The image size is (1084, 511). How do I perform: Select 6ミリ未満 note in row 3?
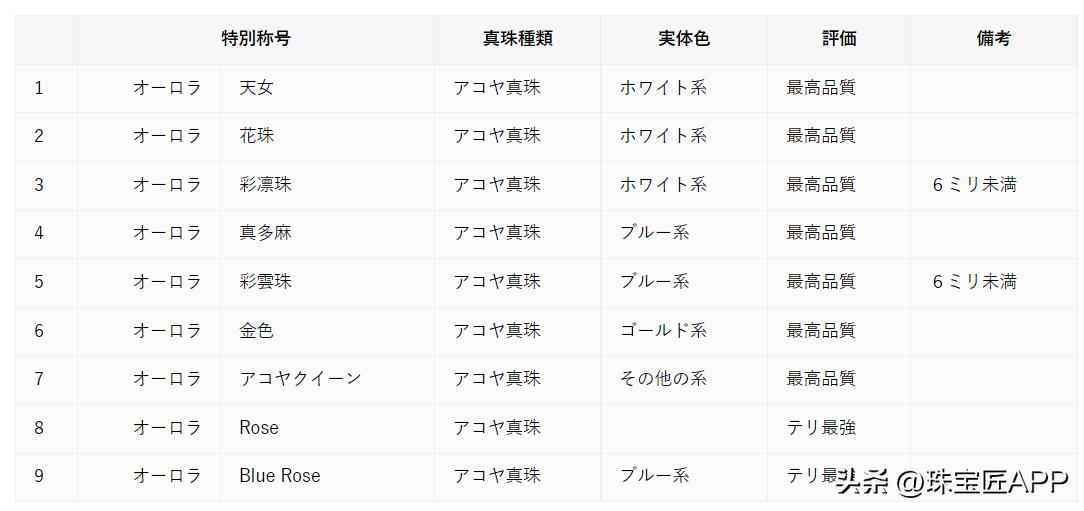click(974, 185)
